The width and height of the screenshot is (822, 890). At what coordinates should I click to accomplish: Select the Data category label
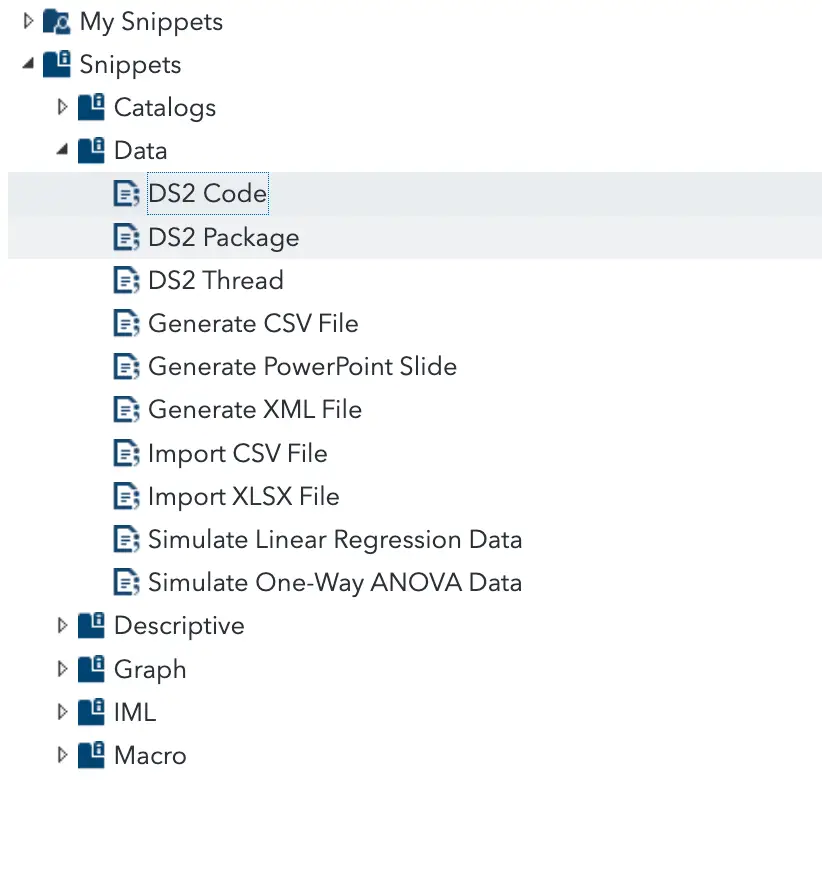tap(140, 150)
